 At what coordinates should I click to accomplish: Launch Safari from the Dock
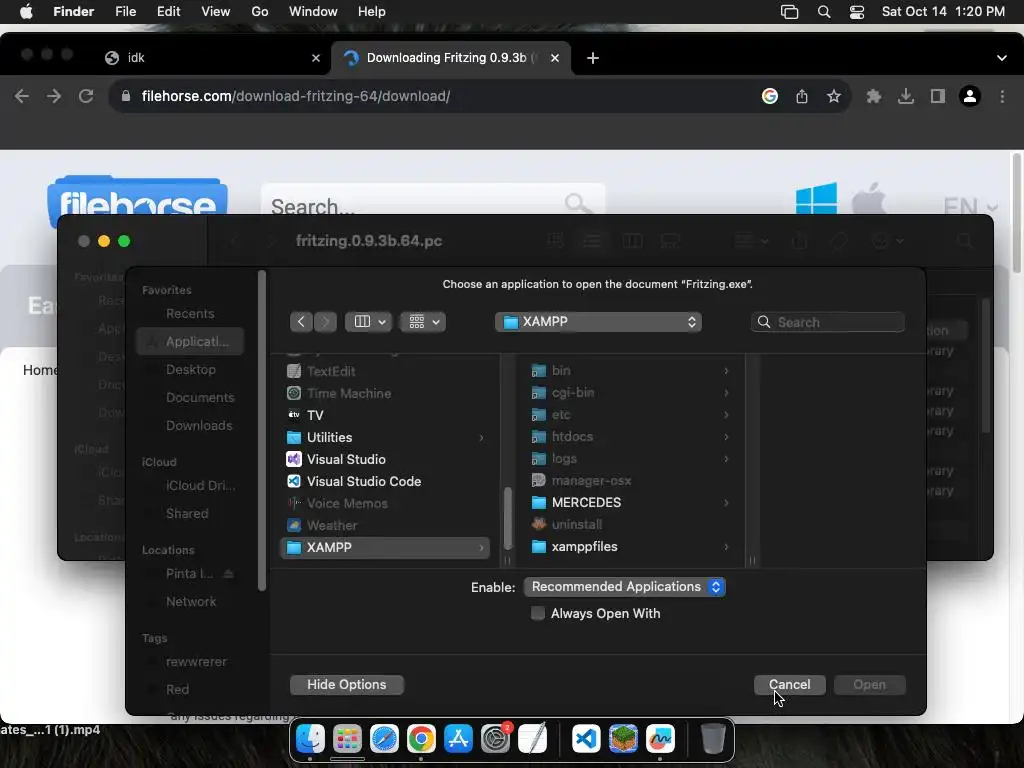click(385, 739)
